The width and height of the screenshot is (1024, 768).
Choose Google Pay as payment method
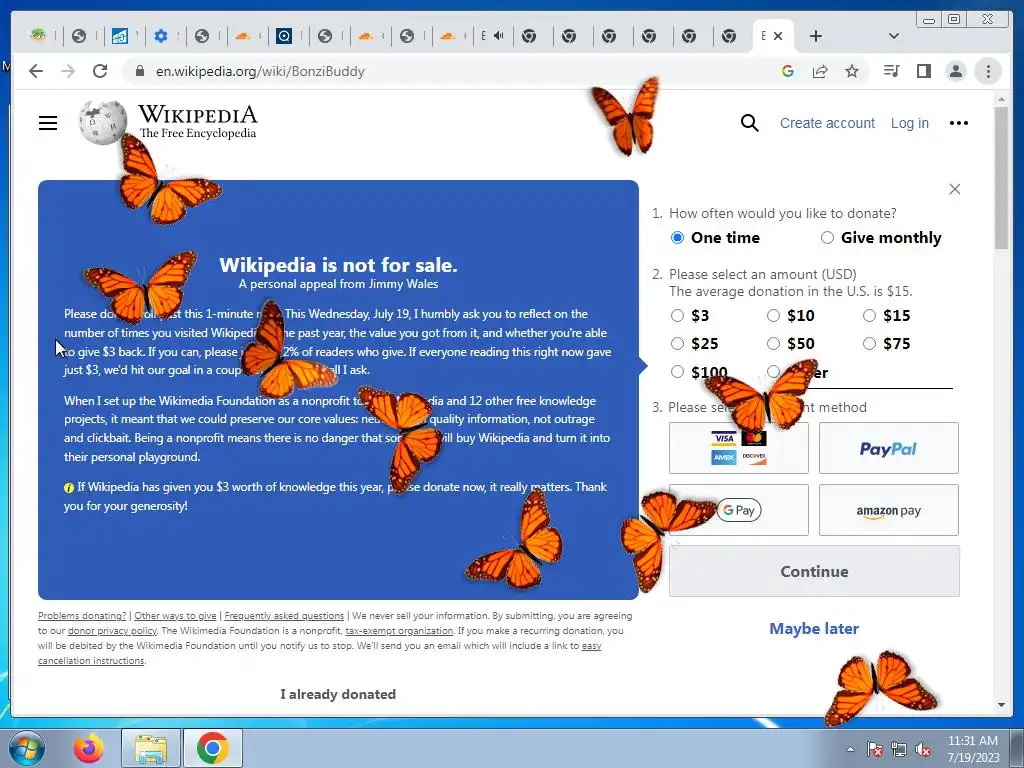739,510
